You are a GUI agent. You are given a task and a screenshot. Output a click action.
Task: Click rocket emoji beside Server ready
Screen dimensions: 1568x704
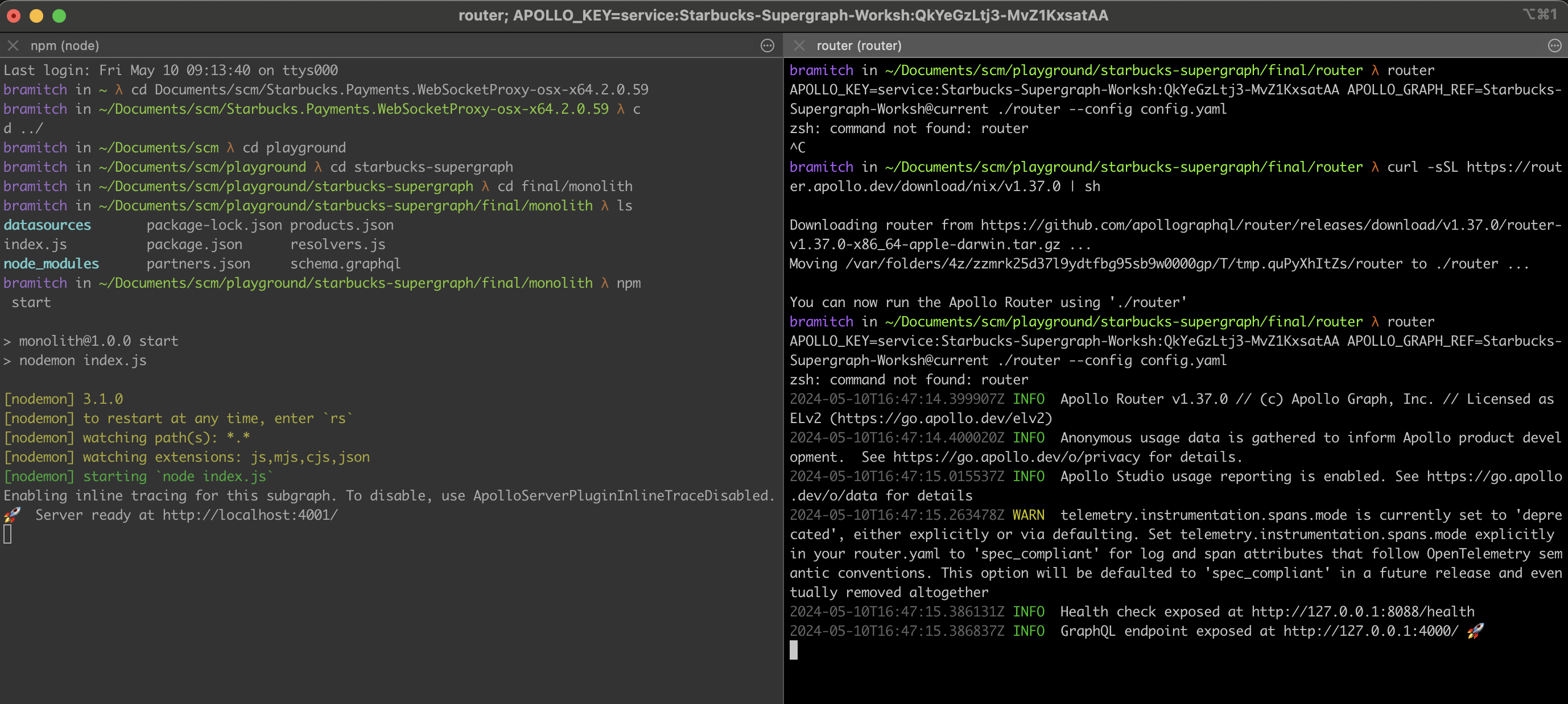[11, 515]
